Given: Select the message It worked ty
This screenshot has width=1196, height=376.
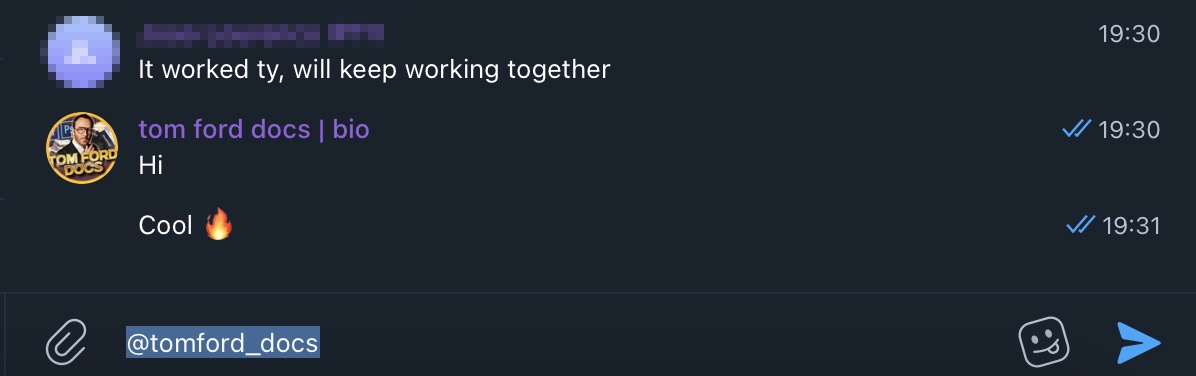Looking at the screenshot, I should 374,69.
